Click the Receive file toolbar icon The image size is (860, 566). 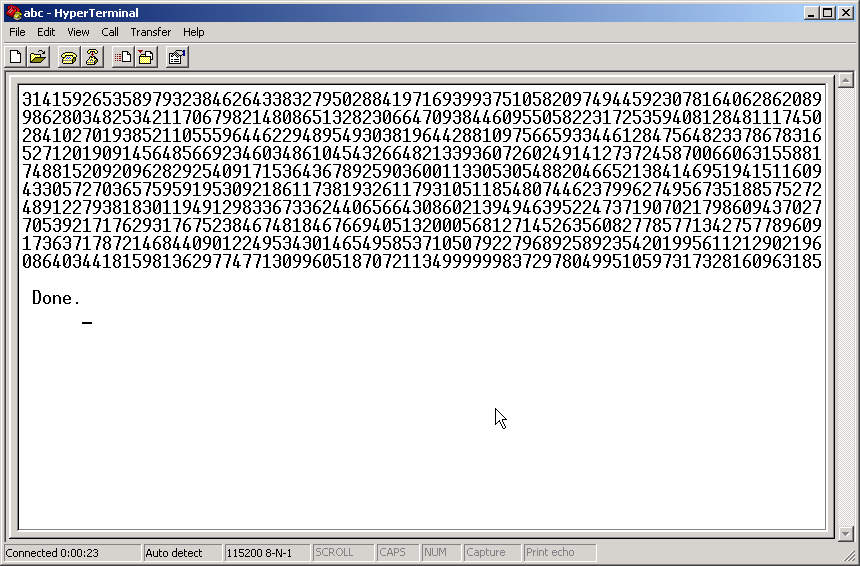pos(146,57)
